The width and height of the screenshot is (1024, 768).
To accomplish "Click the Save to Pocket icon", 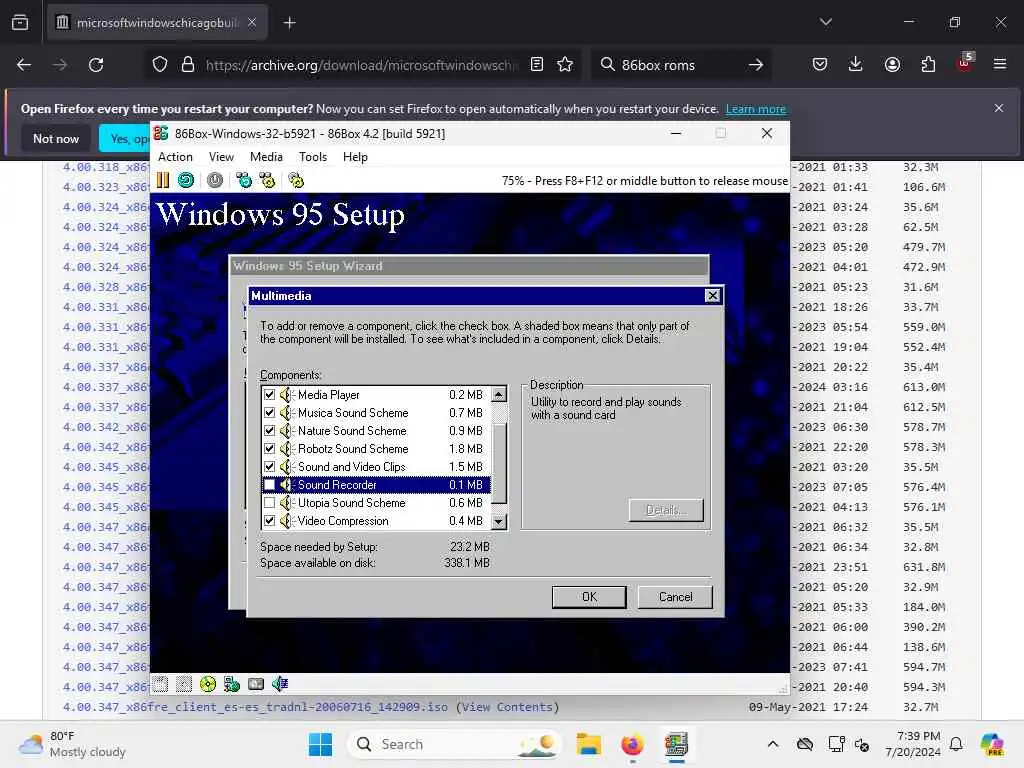I will (x=820, y=65).
